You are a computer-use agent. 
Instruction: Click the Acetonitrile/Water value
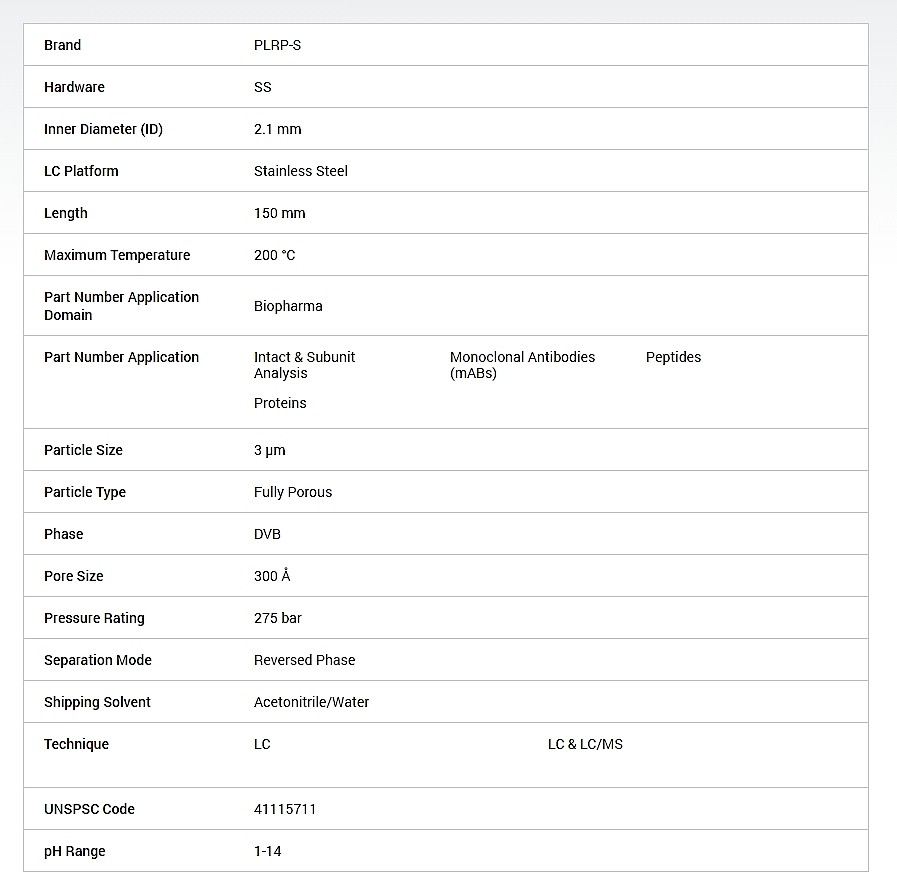tap(311, 702)
